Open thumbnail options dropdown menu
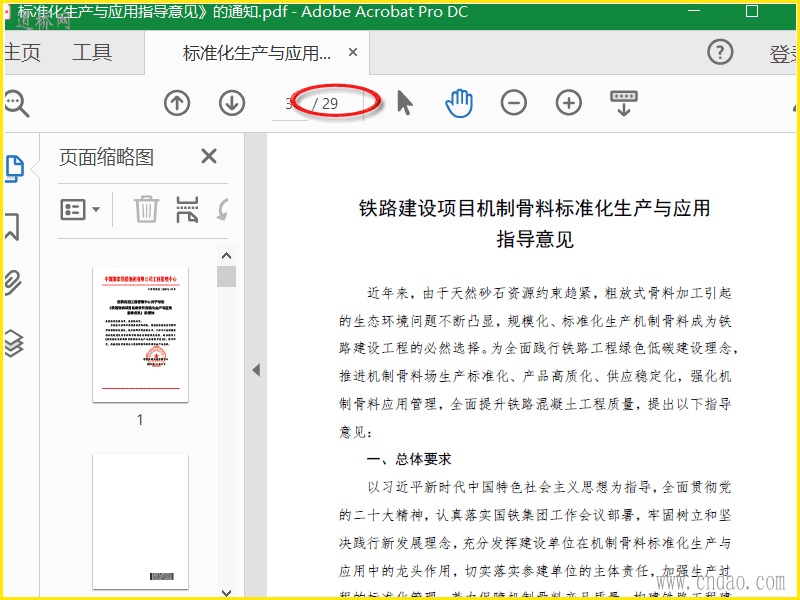This screenshot has height=600, width=800. pos(80,210)
